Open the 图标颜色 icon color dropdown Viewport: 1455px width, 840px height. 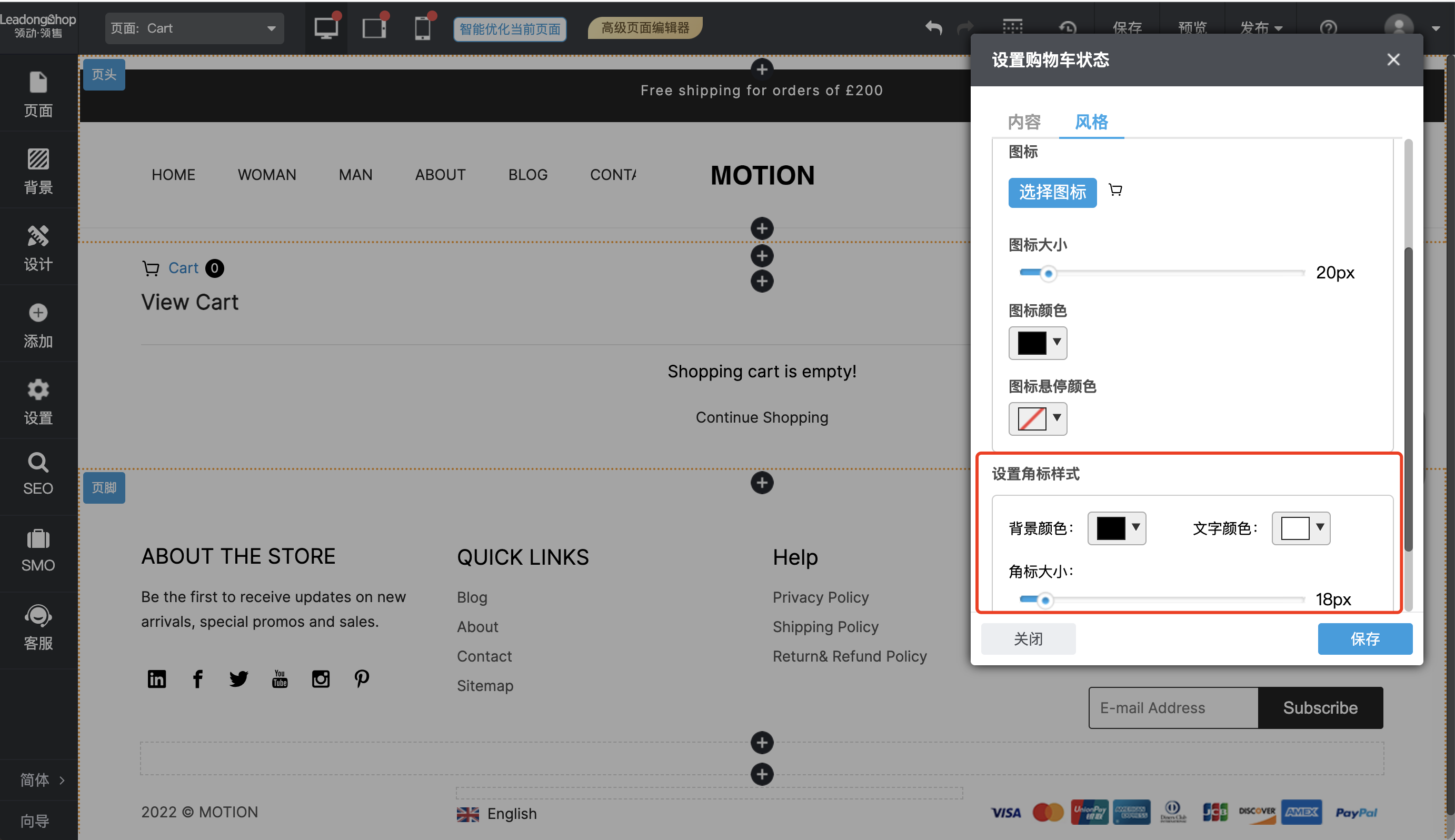[x=1038, y=343]
